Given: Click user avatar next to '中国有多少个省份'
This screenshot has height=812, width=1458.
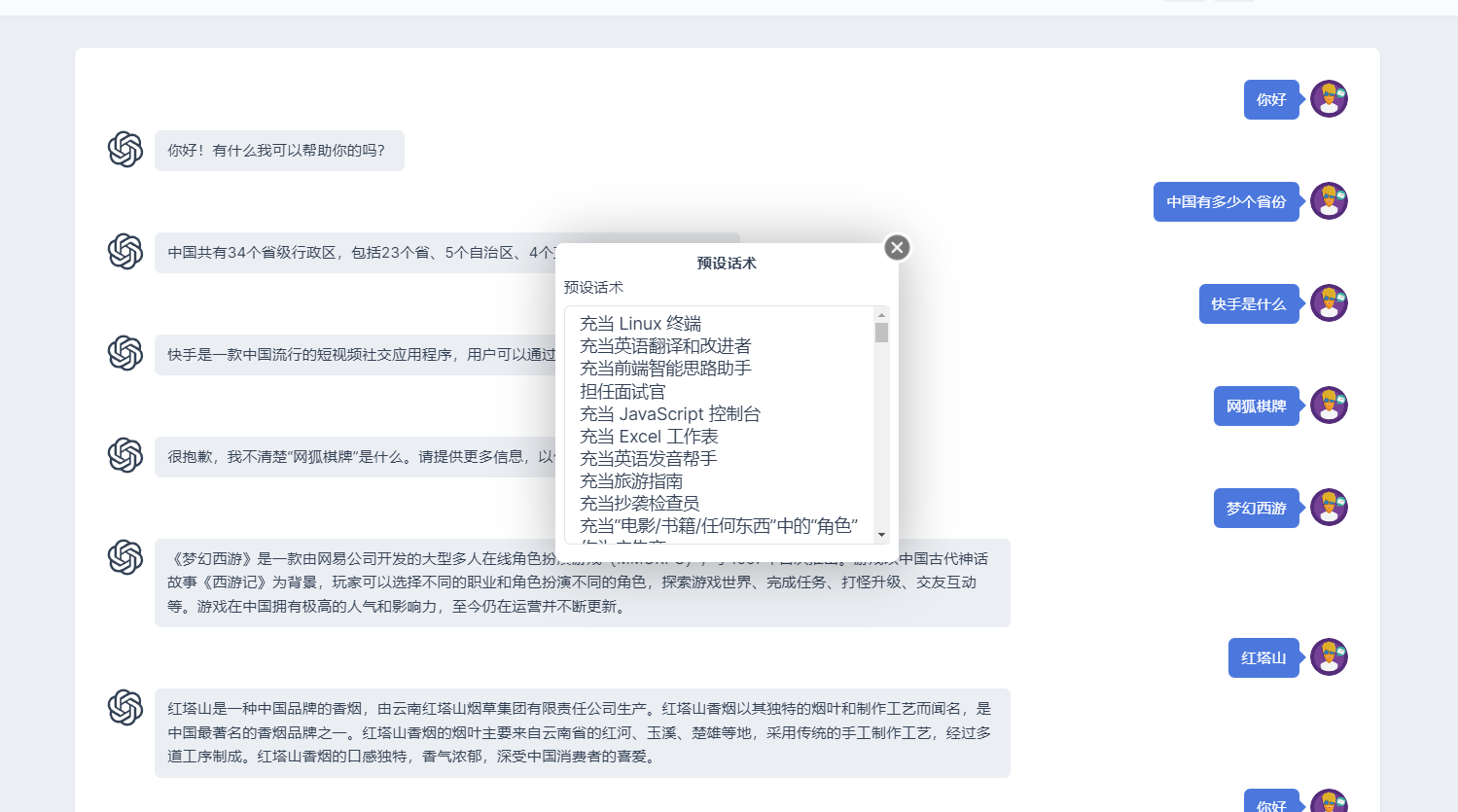Looking at the screenshot, I should click(x=1329, y=201).
